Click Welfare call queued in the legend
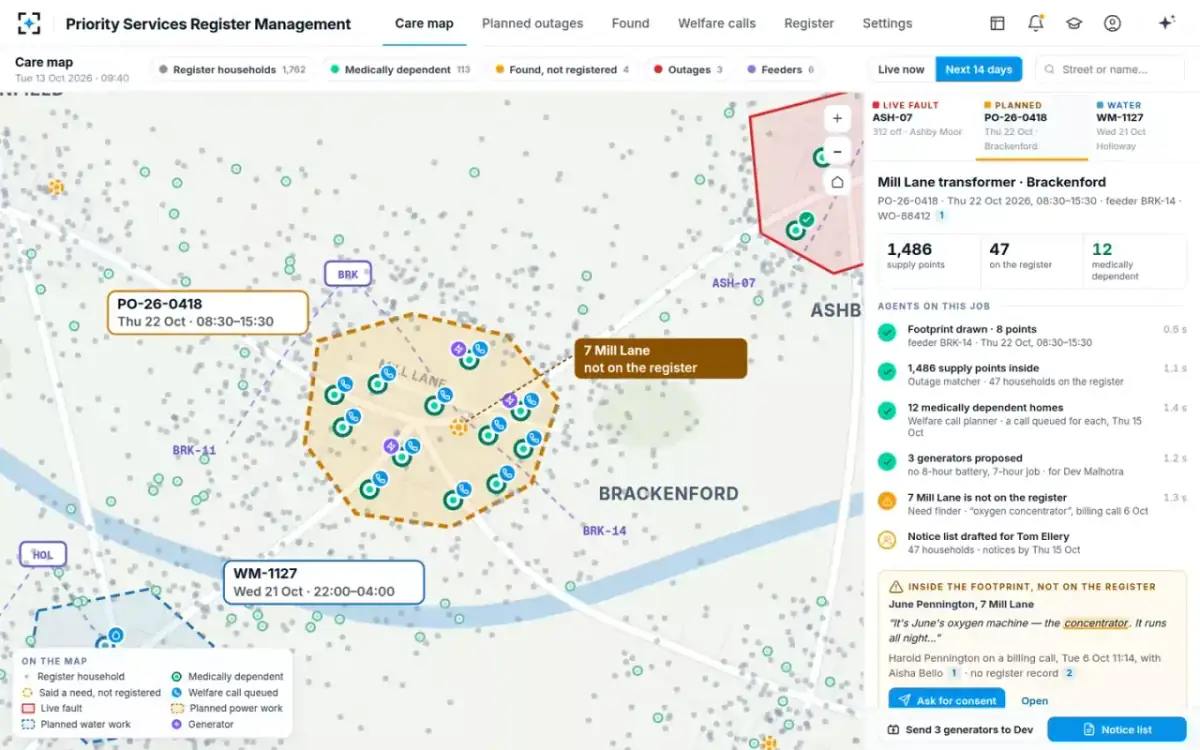The image size is (1200, 750). click(x=225, y=692)
